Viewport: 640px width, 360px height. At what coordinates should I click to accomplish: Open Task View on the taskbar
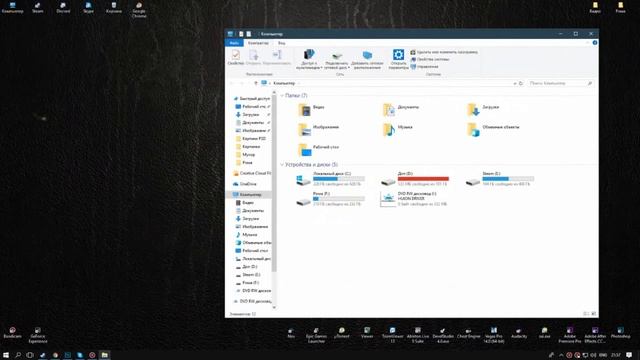click(30, 355)
